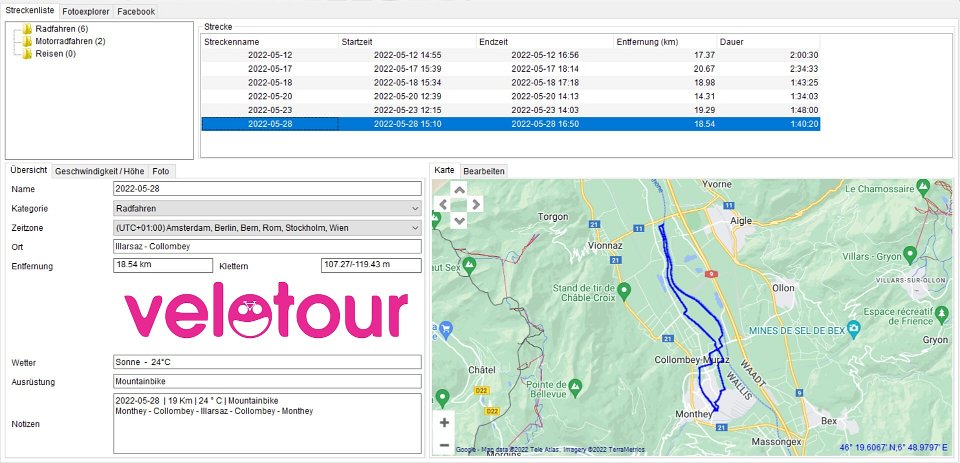Screen dimensions: 960x463
Task: Sort by Endzeit column header
Action: [x=544, y=42]
